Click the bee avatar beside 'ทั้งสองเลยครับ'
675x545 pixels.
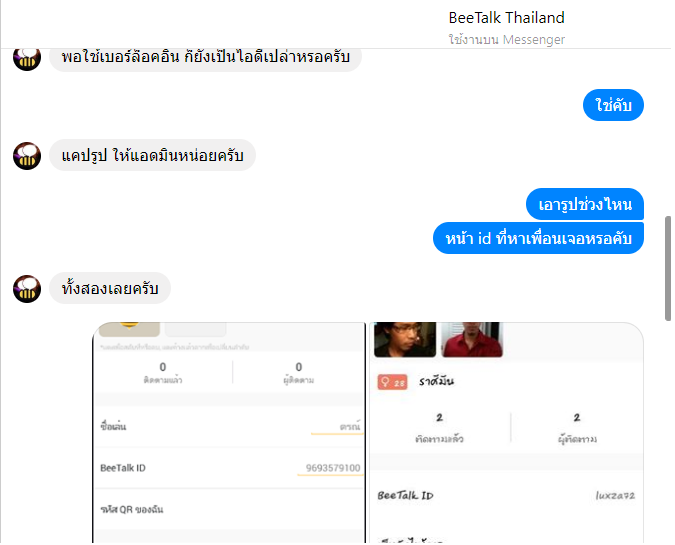[27, 289]
